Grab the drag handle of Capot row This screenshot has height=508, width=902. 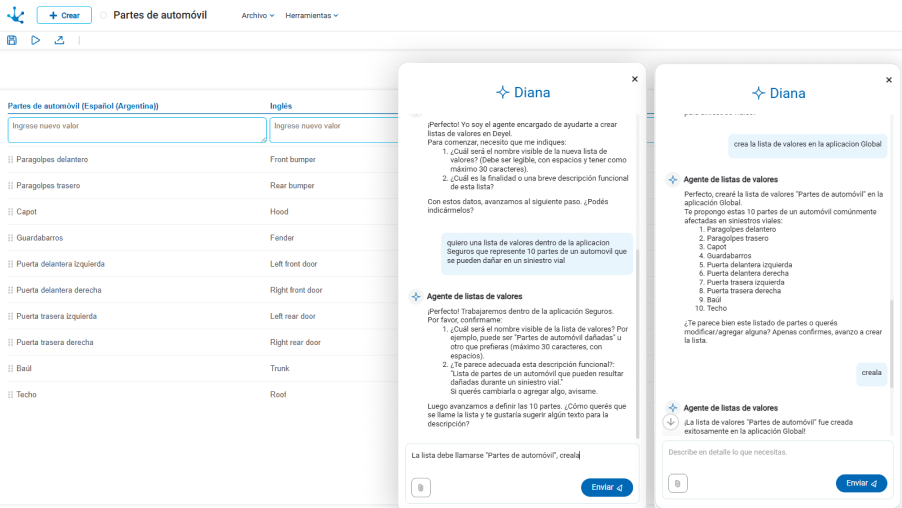(11, 212)
